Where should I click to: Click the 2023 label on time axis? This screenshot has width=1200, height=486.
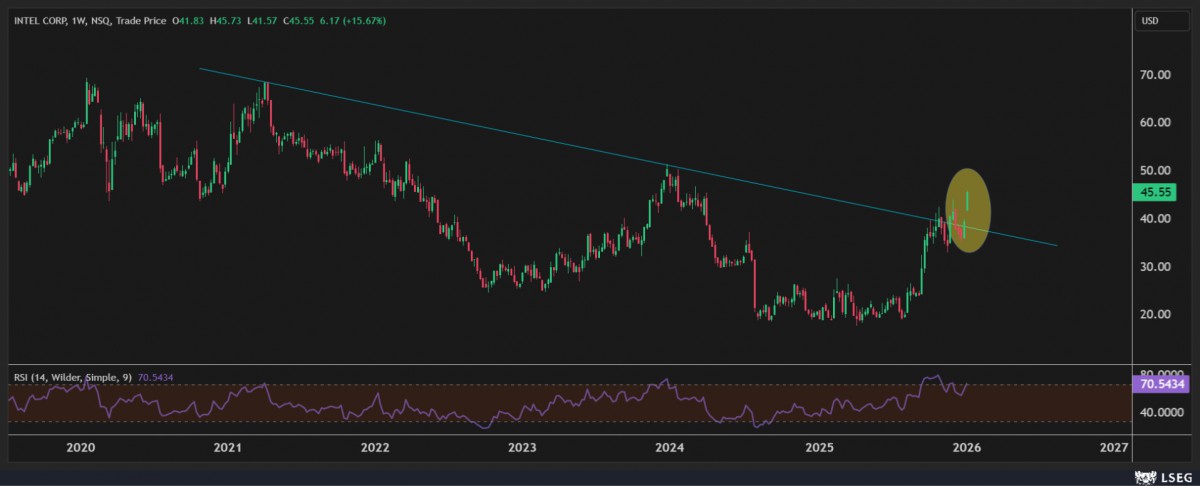tap(522, 447)
